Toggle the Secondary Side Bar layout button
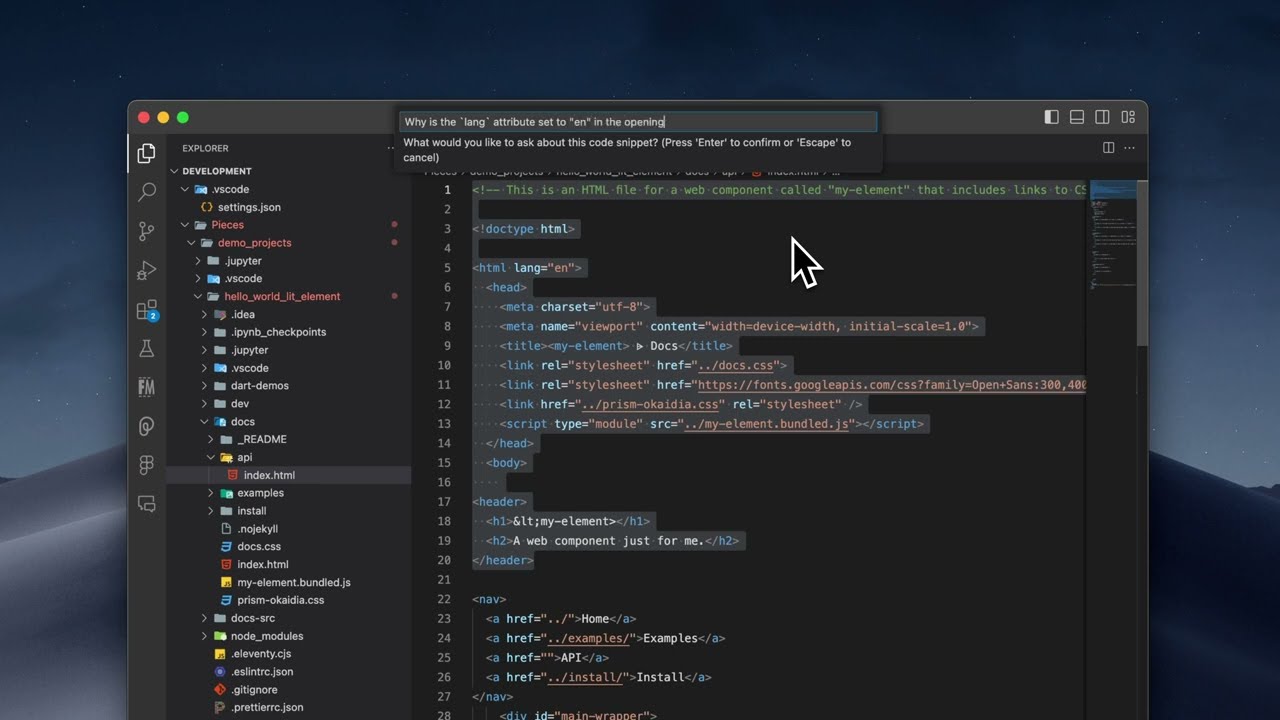Image resolution: width=1280 pixels, height=720 pixels. [x=1102, y=117]
